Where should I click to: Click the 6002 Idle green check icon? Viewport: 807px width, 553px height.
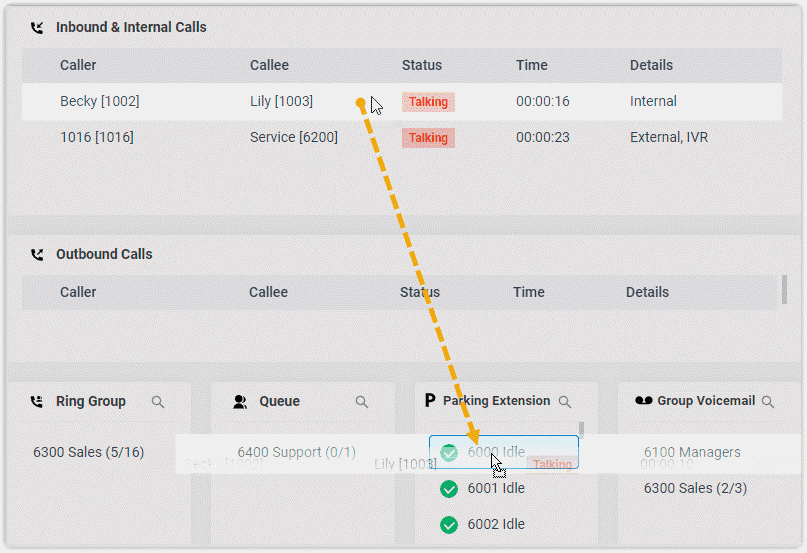click(449, 525)
